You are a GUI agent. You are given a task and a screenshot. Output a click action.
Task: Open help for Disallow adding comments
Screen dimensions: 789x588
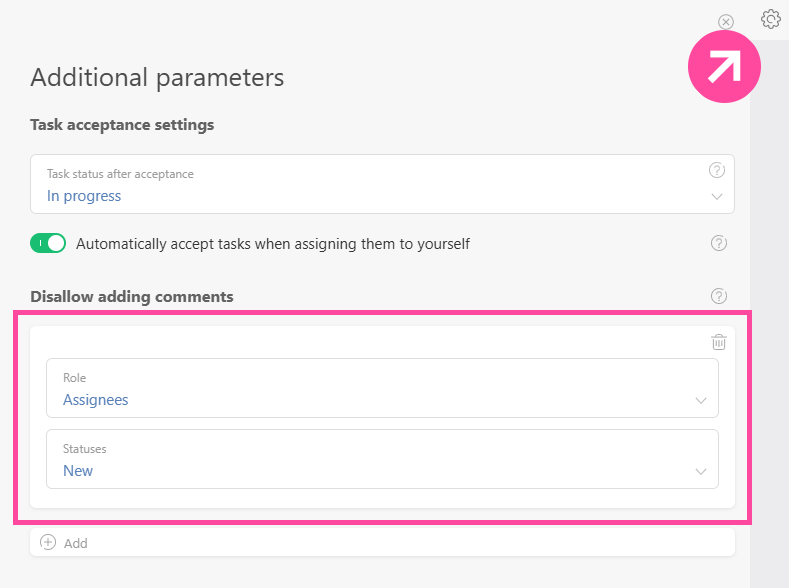718,296
